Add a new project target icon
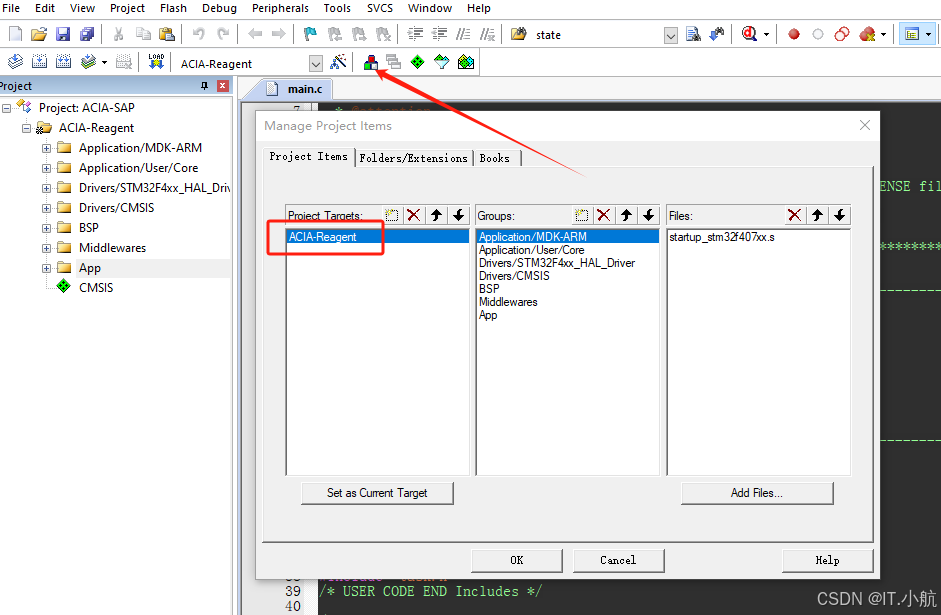This screenshot has width=941, height=615. [391, 215]
